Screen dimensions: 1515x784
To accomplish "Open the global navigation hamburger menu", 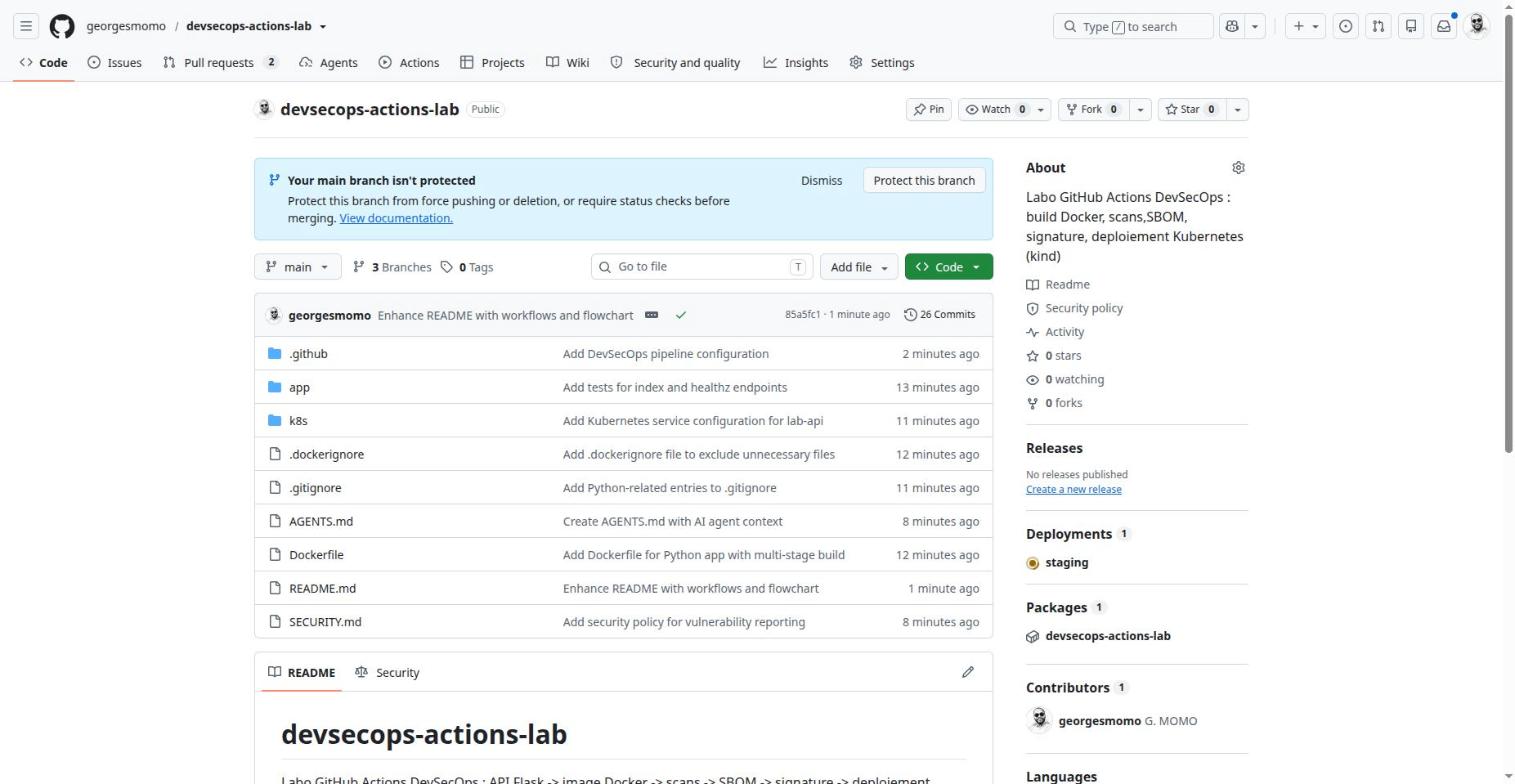I will click(x=26, y=26).
